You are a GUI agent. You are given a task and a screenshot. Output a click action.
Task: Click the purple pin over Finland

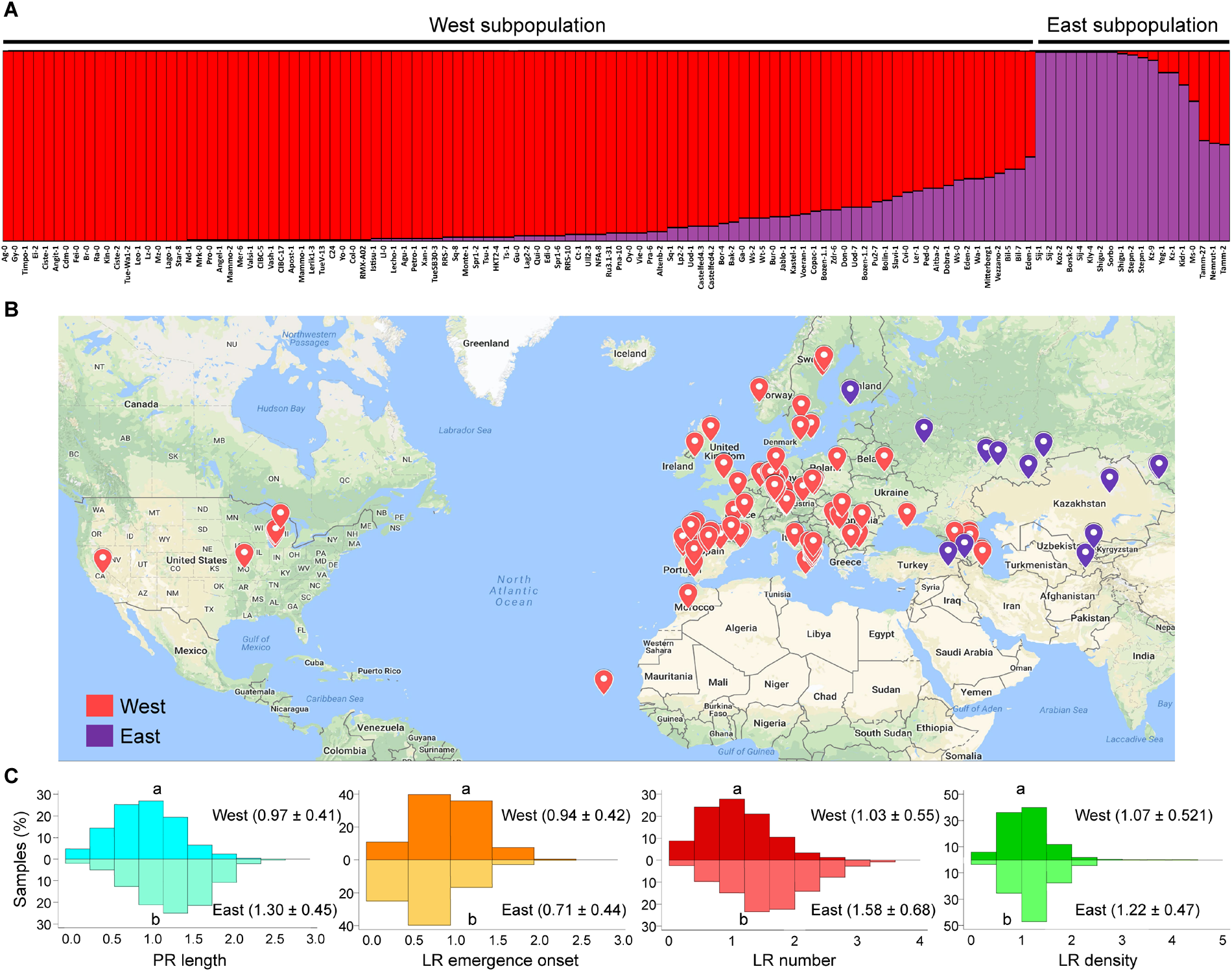pos(849,390)
